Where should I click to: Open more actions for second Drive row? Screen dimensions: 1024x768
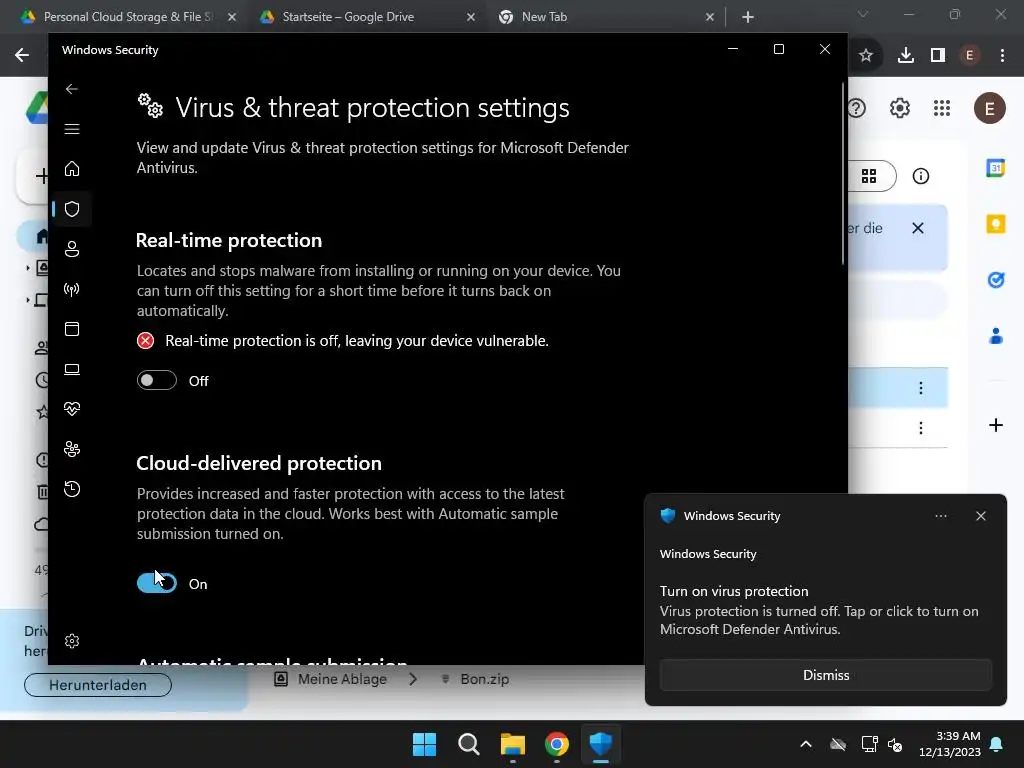click(920, 428)
